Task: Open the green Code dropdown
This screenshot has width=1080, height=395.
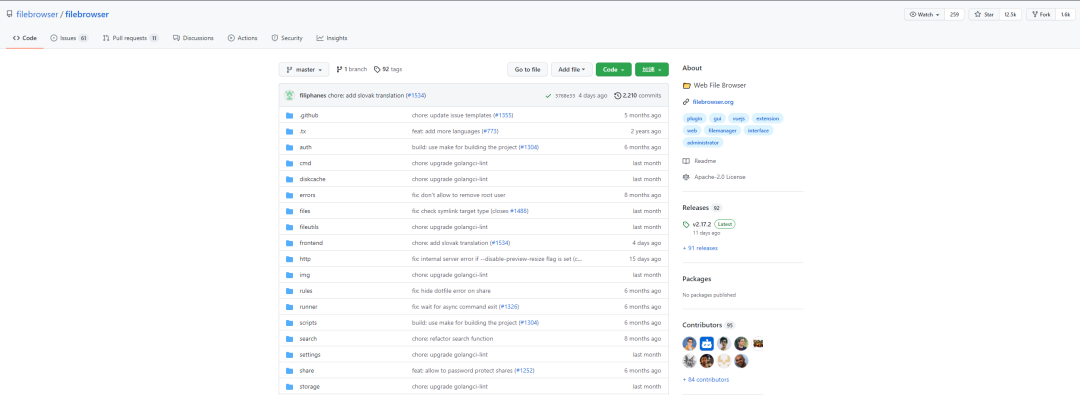Action: point(614,70)
